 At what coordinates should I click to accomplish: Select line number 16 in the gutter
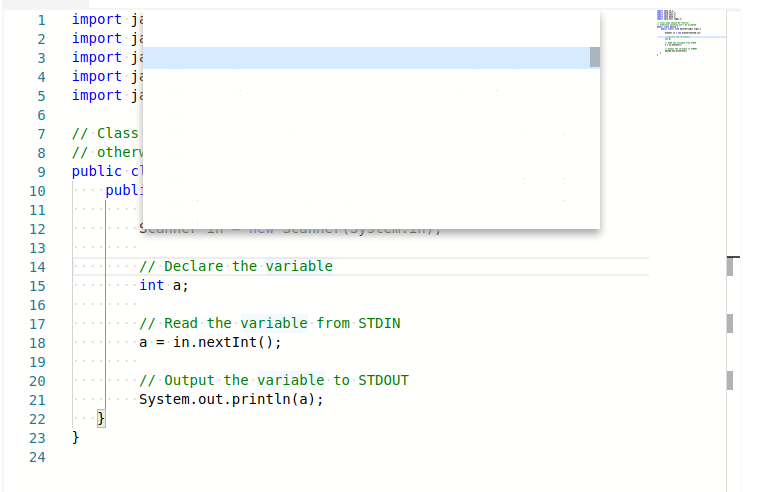pyautogui.click(x=37, y=305)
